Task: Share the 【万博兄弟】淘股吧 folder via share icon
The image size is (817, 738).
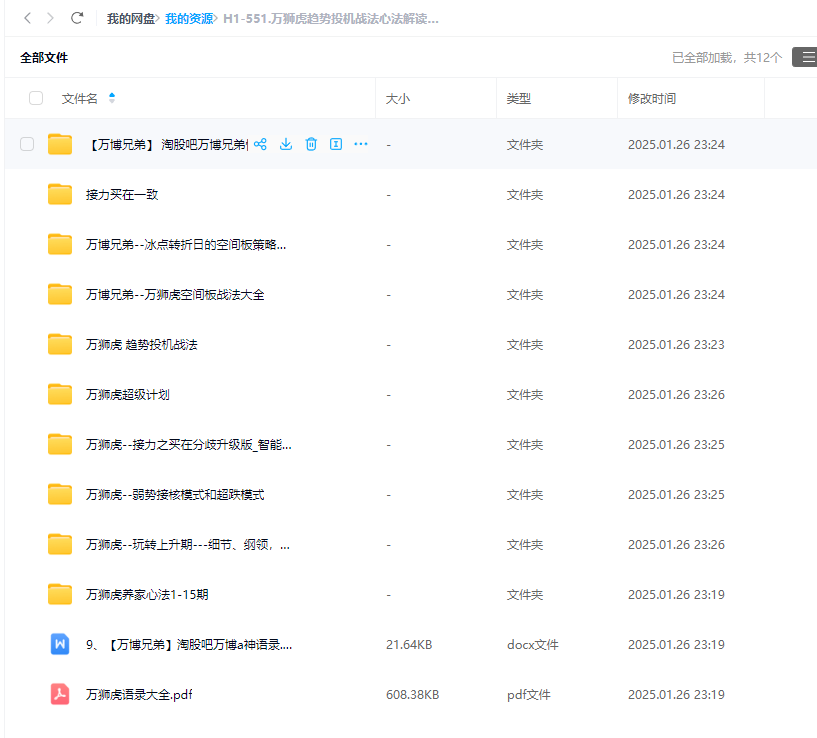Action: click(260, 144)
